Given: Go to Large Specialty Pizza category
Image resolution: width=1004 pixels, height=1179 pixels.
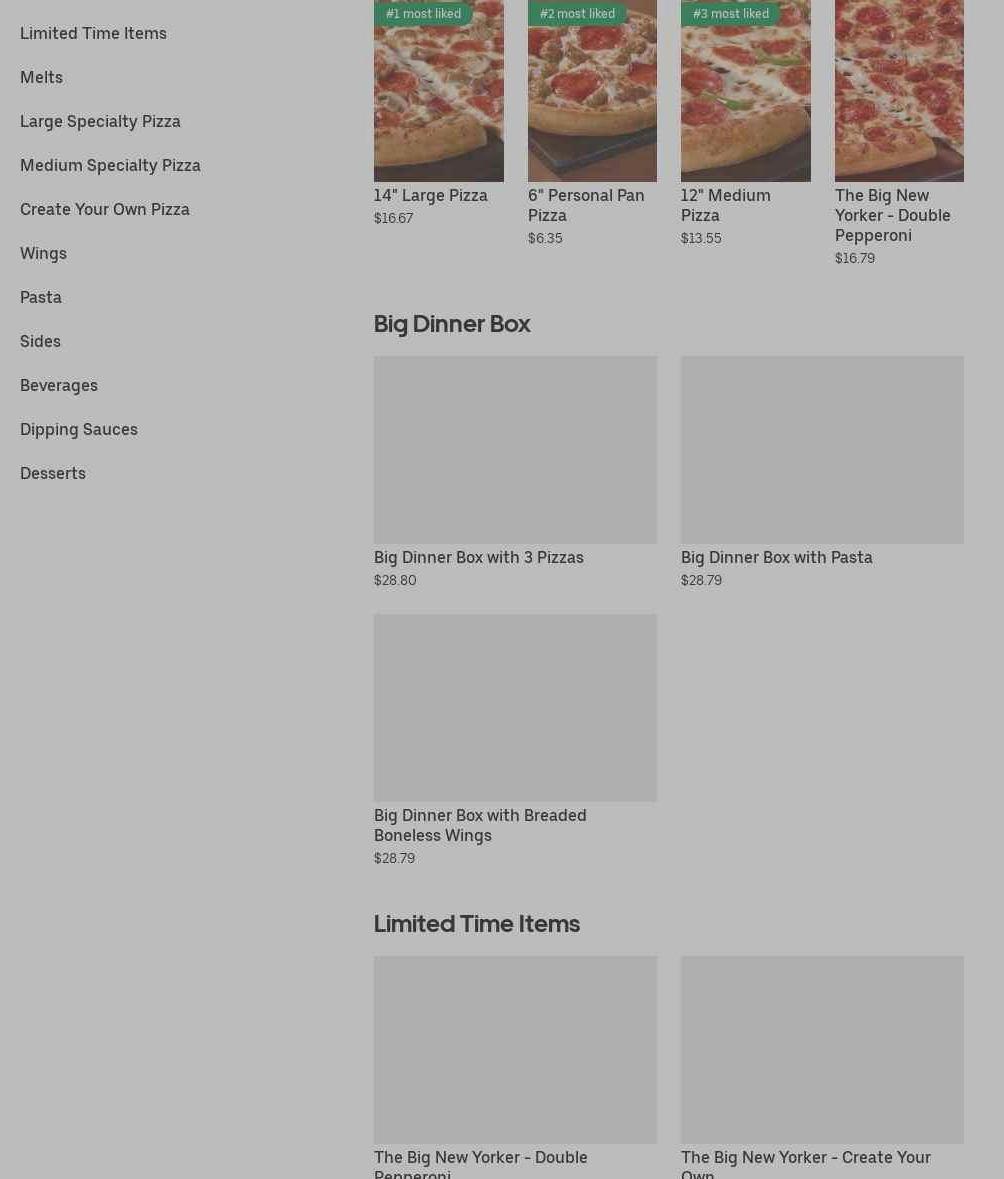Looking at the screenshot, I should (100, 121).
